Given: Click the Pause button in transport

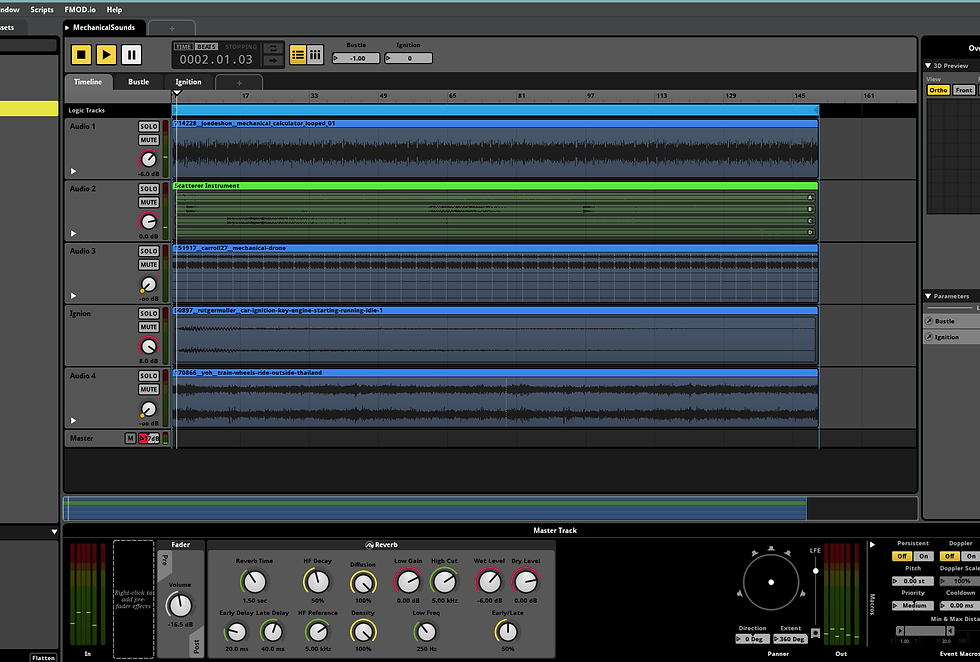Looking at the screenshot, I should (131, 55).
